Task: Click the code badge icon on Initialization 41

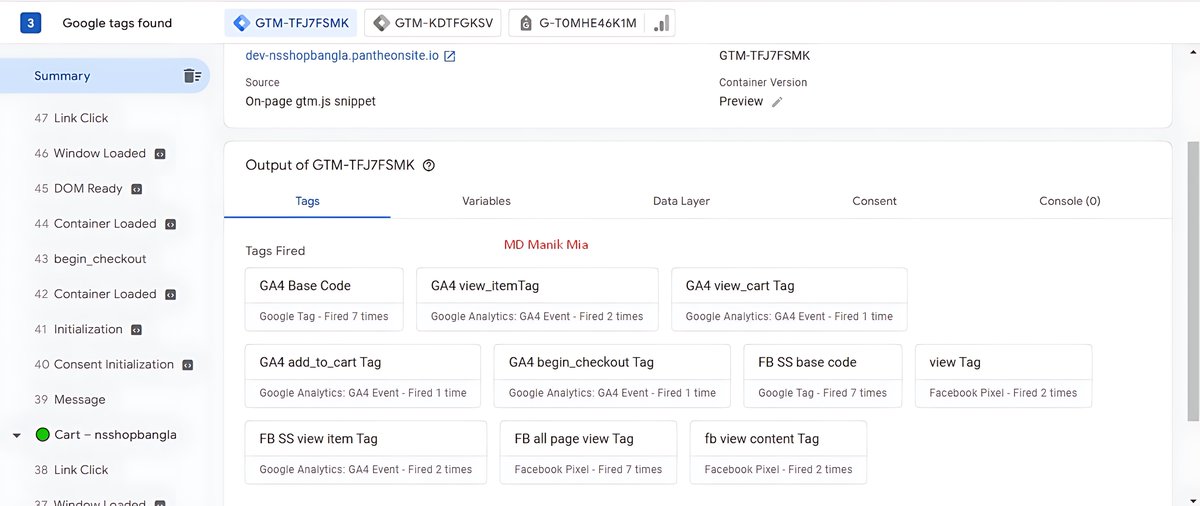Action: pos(136,330)
